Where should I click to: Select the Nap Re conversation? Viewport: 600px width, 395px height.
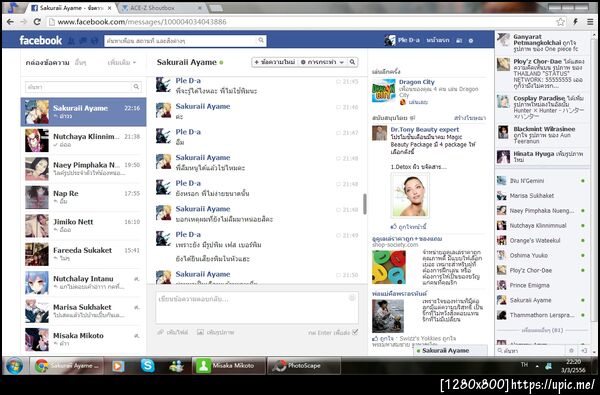click(83, 197)
